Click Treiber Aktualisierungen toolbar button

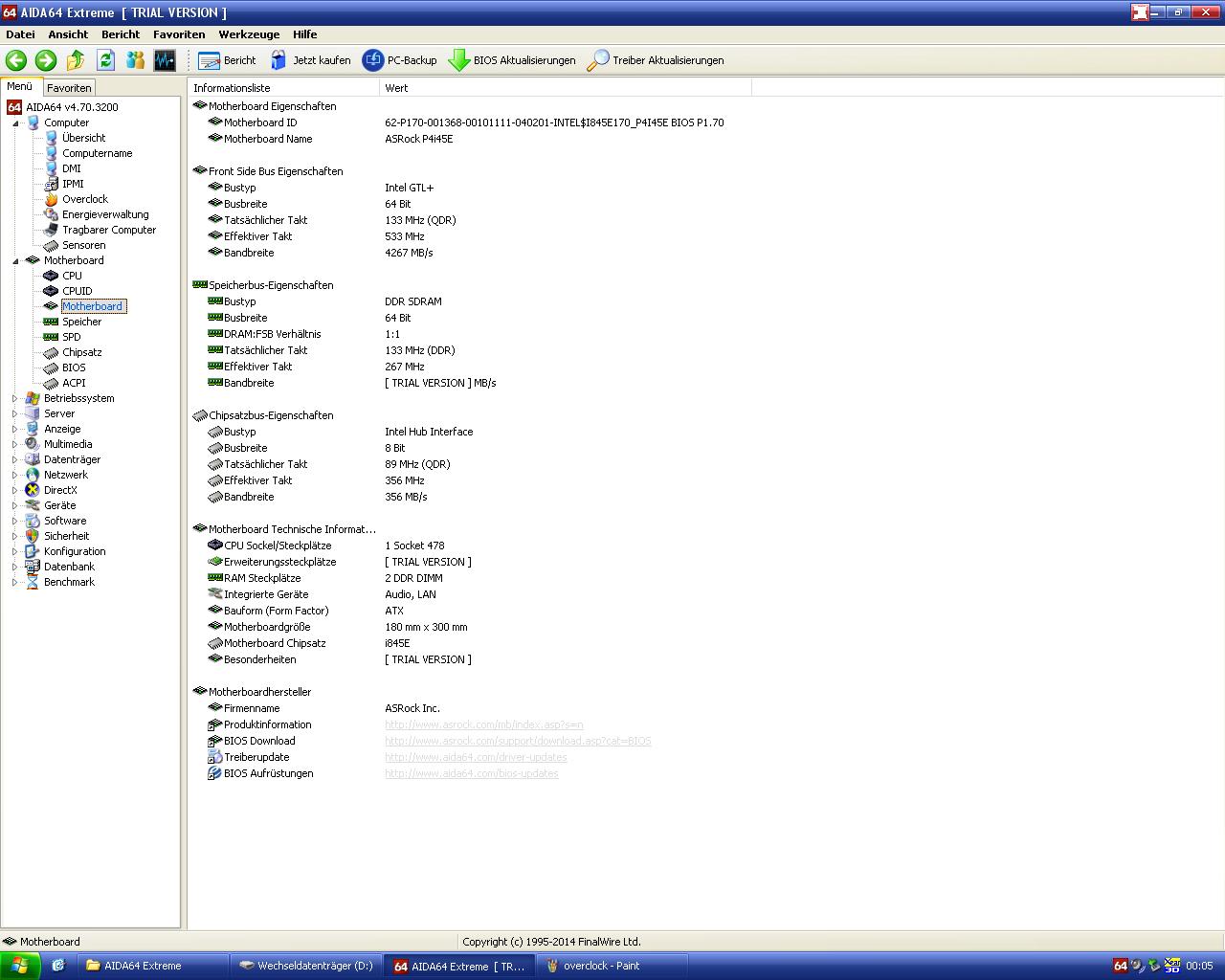(x=656, y=60)
